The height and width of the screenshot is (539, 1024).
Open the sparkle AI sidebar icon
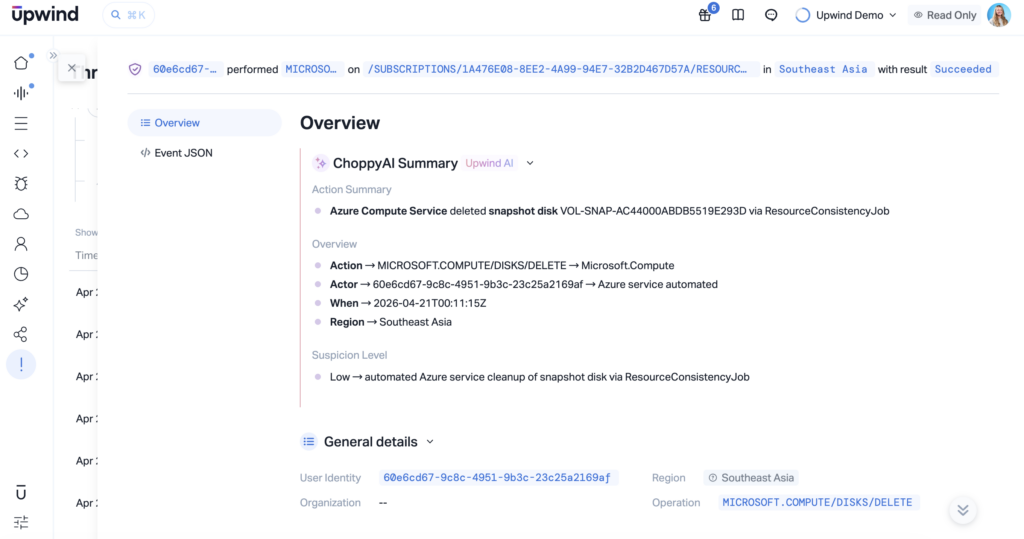[x=21, y=304]
